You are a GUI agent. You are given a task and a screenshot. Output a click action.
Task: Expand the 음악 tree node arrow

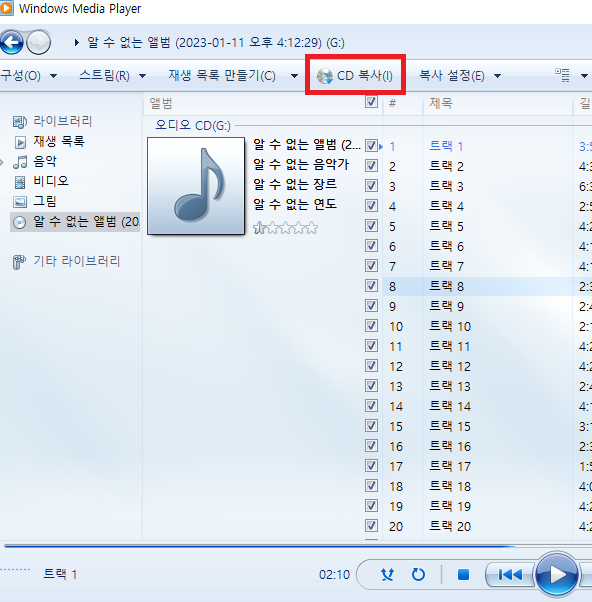click(2, 163)
